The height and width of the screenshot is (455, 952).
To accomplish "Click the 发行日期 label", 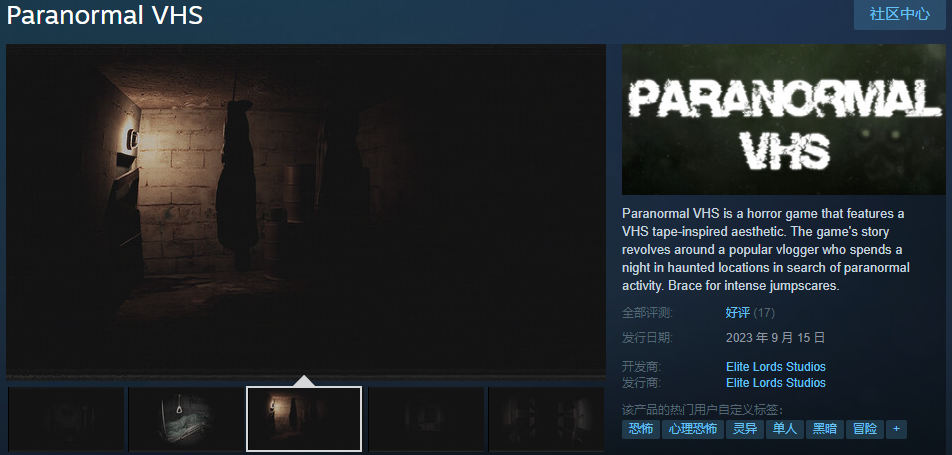I will point(647,338).
